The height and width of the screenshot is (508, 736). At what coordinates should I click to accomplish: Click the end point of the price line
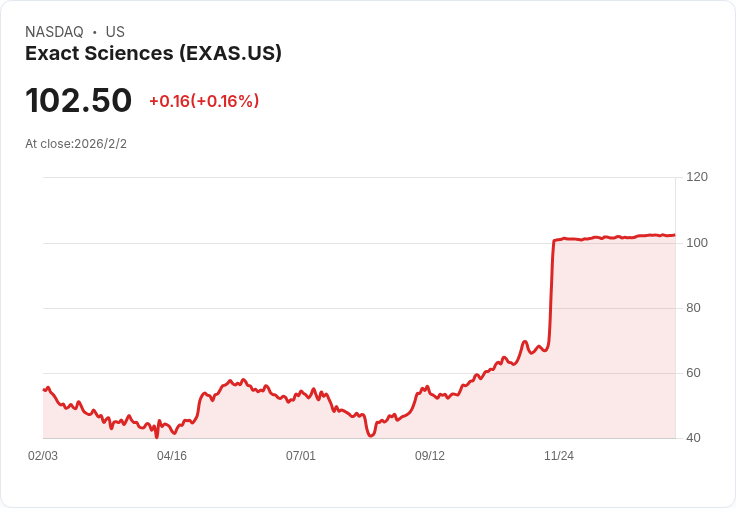pyautogui.click(x=674, y=235)
